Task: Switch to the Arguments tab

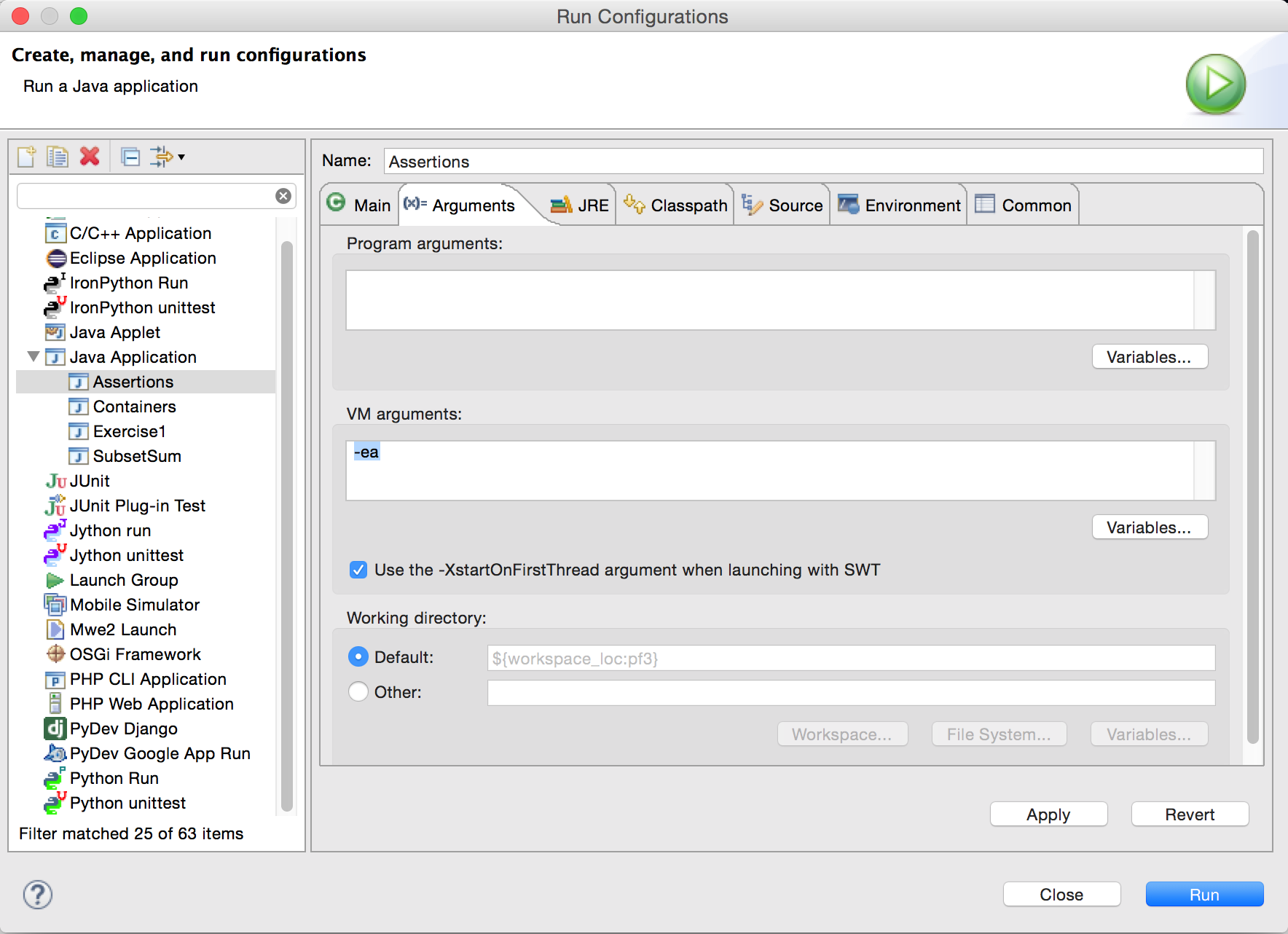Action: [x=466, y=205]
